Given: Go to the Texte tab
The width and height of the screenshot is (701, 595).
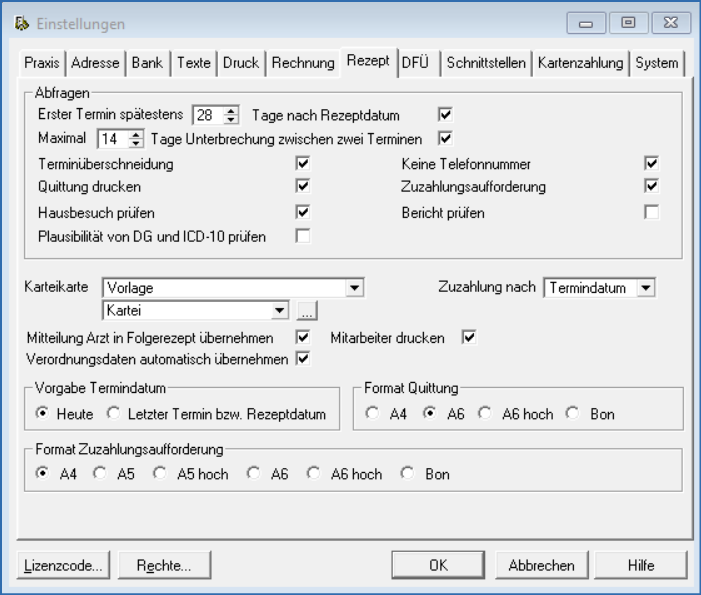Looking at the screenshot, I should [194, 63].
